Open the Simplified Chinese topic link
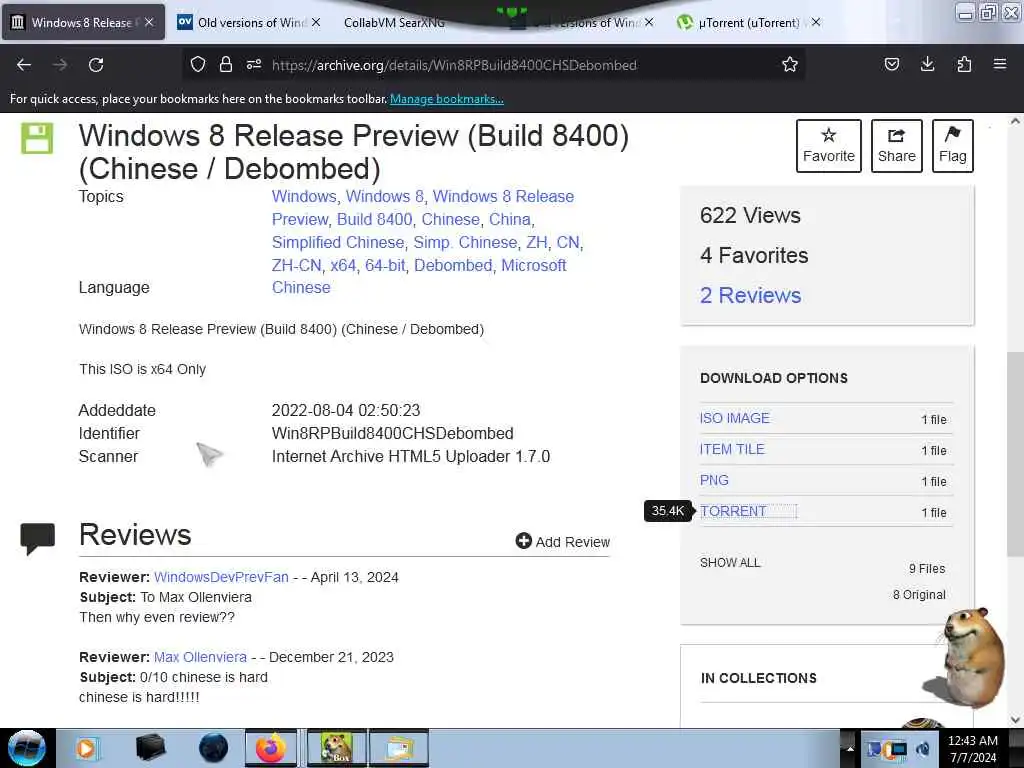Viewport: 1024px width, 768px height. tap(338, 242)
